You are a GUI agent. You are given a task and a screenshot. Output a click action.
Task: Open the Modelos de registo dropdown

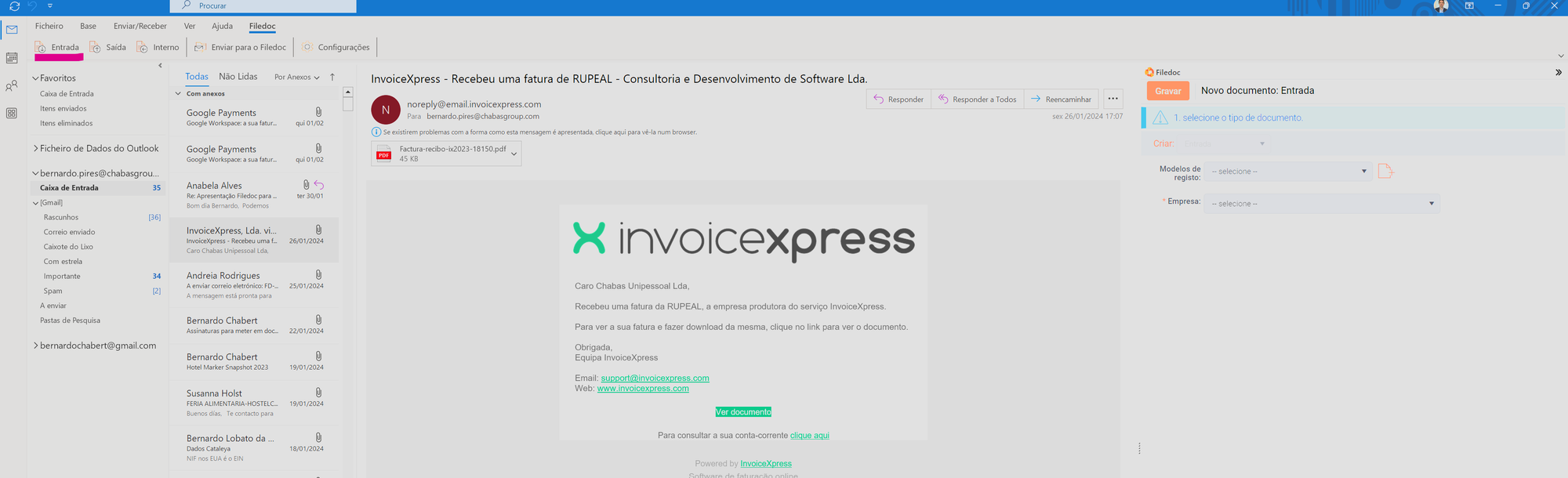1288,172
